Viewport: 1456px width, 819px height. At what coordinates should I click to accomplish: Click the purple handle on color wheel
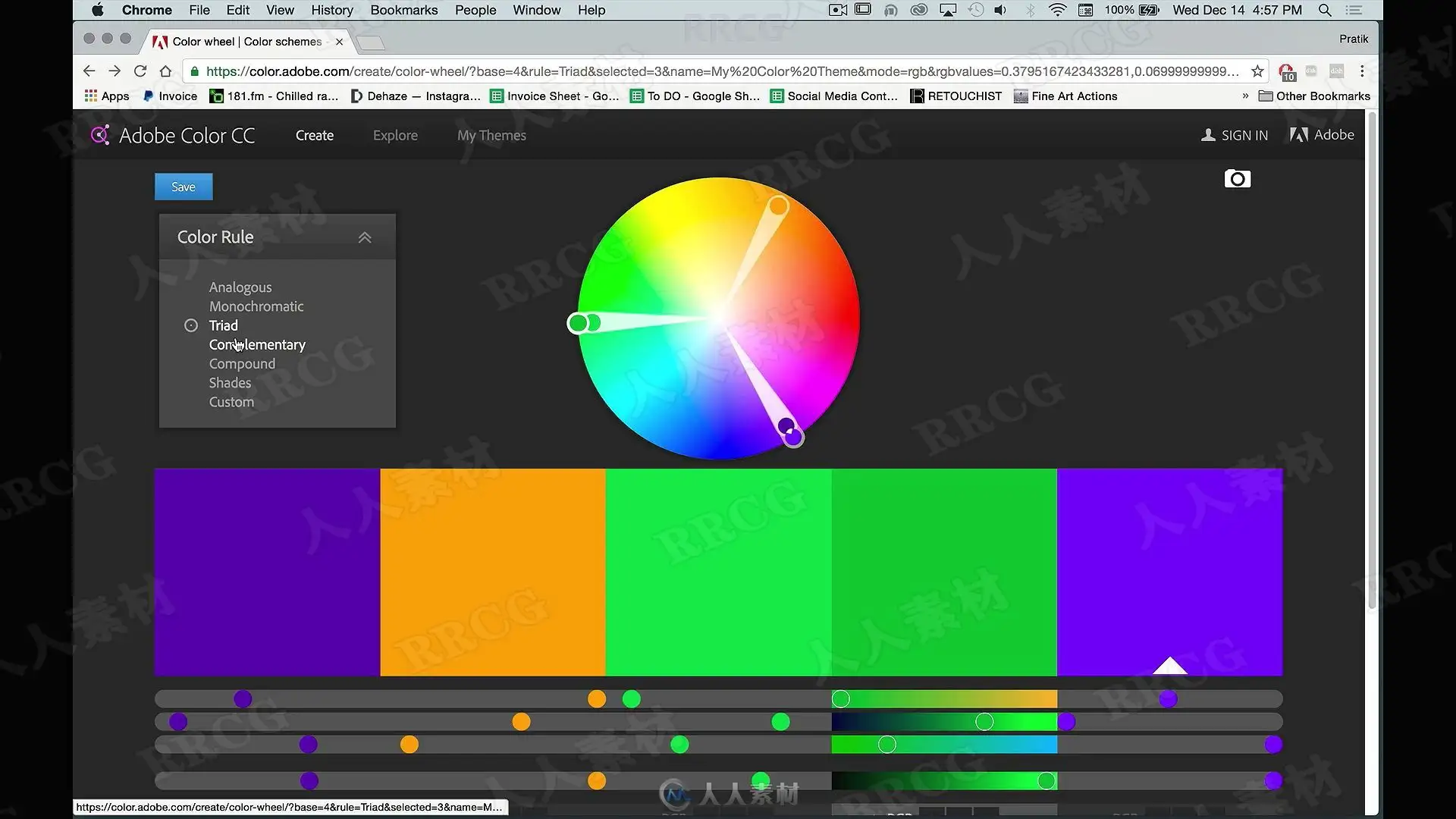792,437
